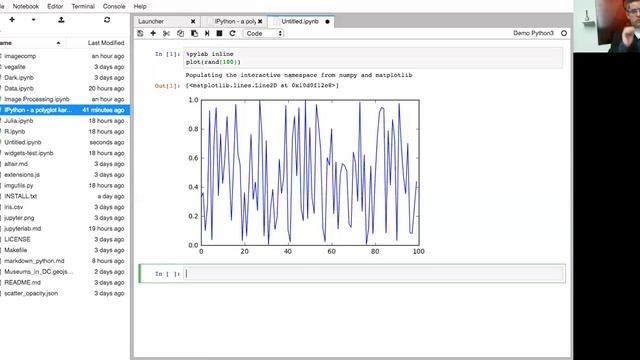640x360 pixels.
Task: Select Image Processing.ipynb file
Action: click(65, 99)
